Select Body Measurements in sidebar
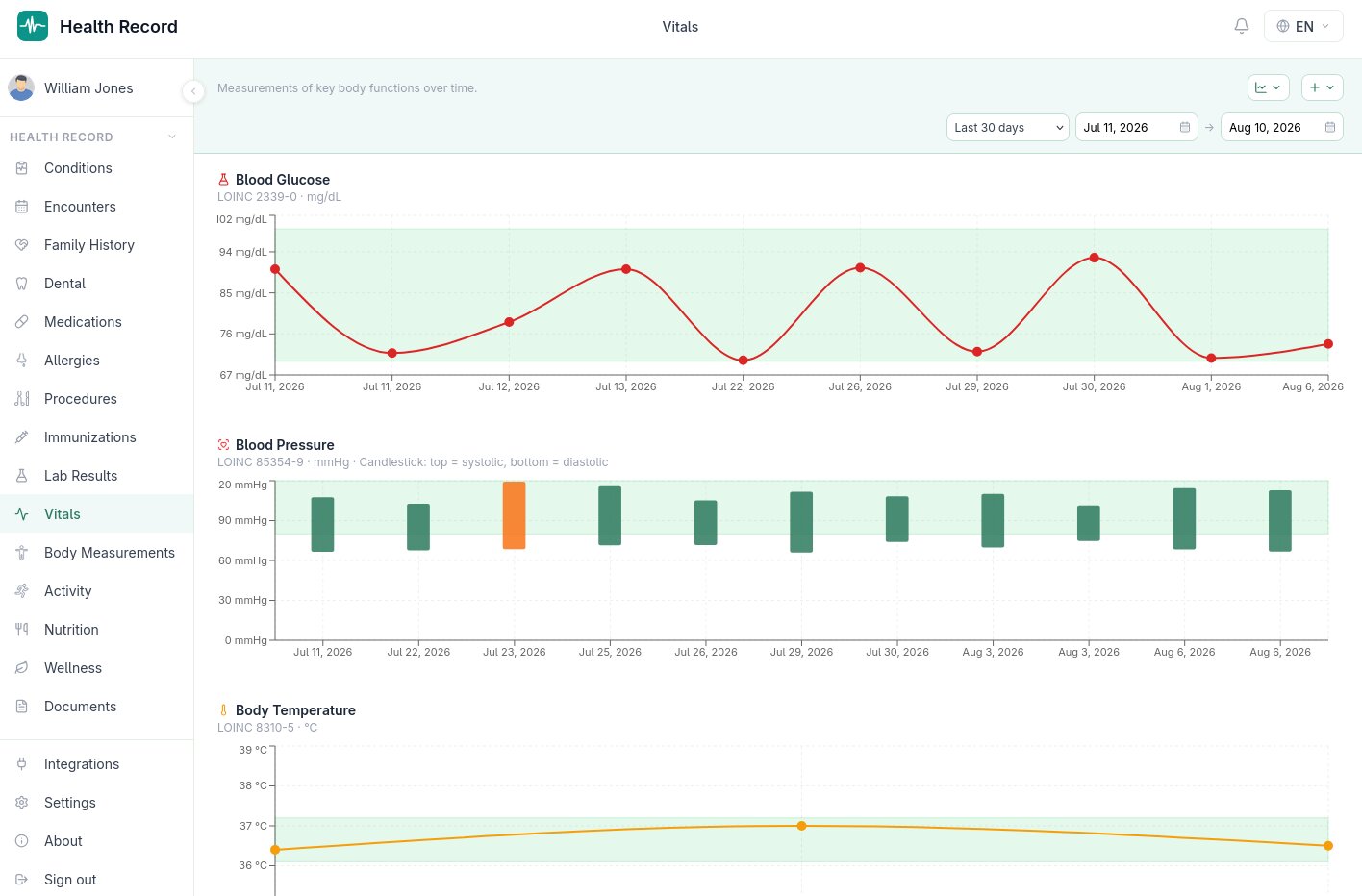Screen dimensions: 1362x896 click(96, 553)
